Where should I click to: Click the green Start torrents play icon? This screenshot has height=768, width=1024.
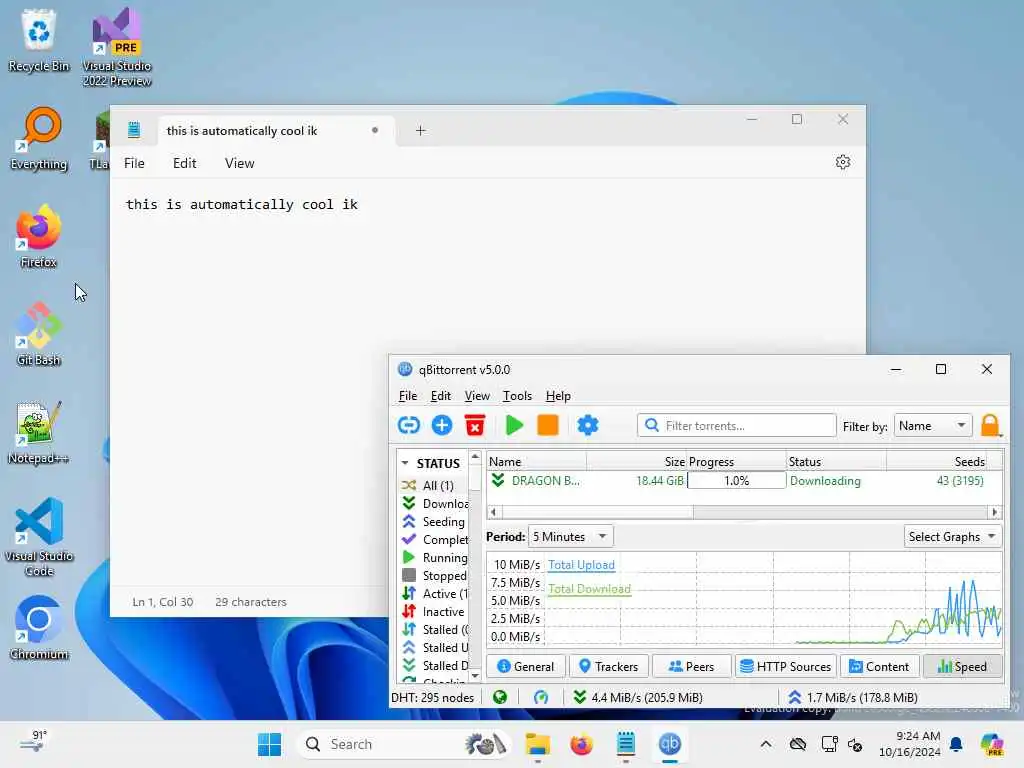pyautogui.click(x=515, y=426)
